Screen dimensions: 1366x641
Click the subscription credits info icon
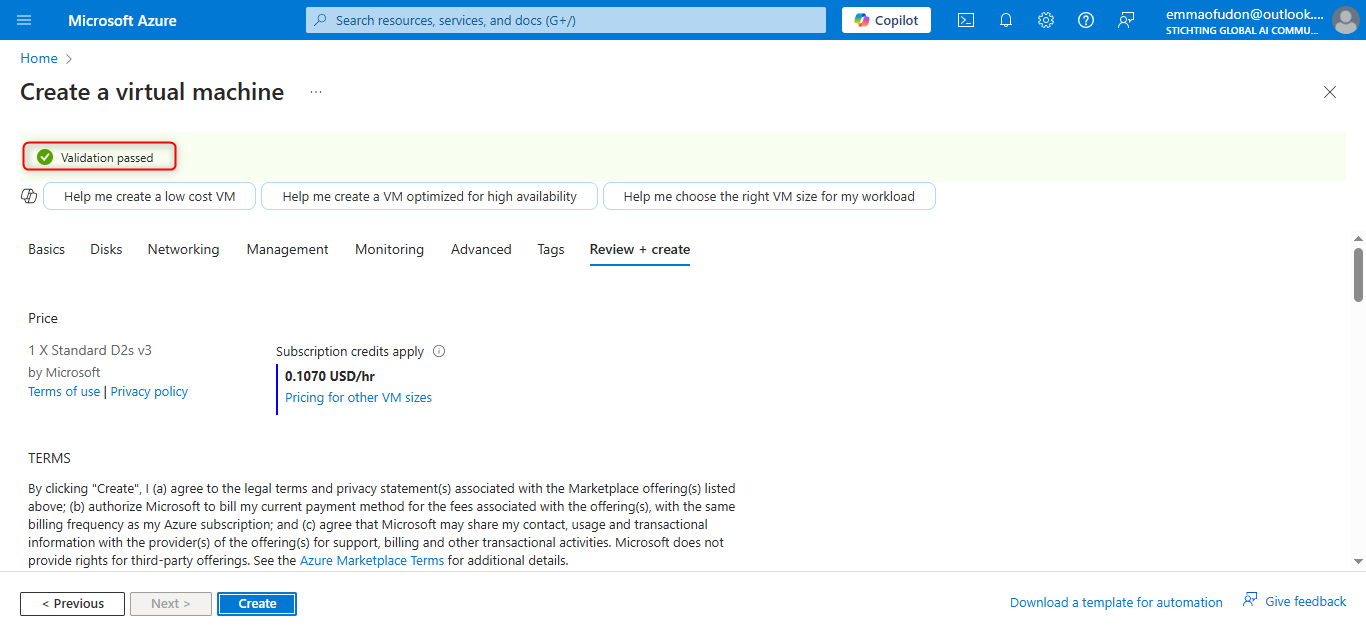(x=439, y=352)
